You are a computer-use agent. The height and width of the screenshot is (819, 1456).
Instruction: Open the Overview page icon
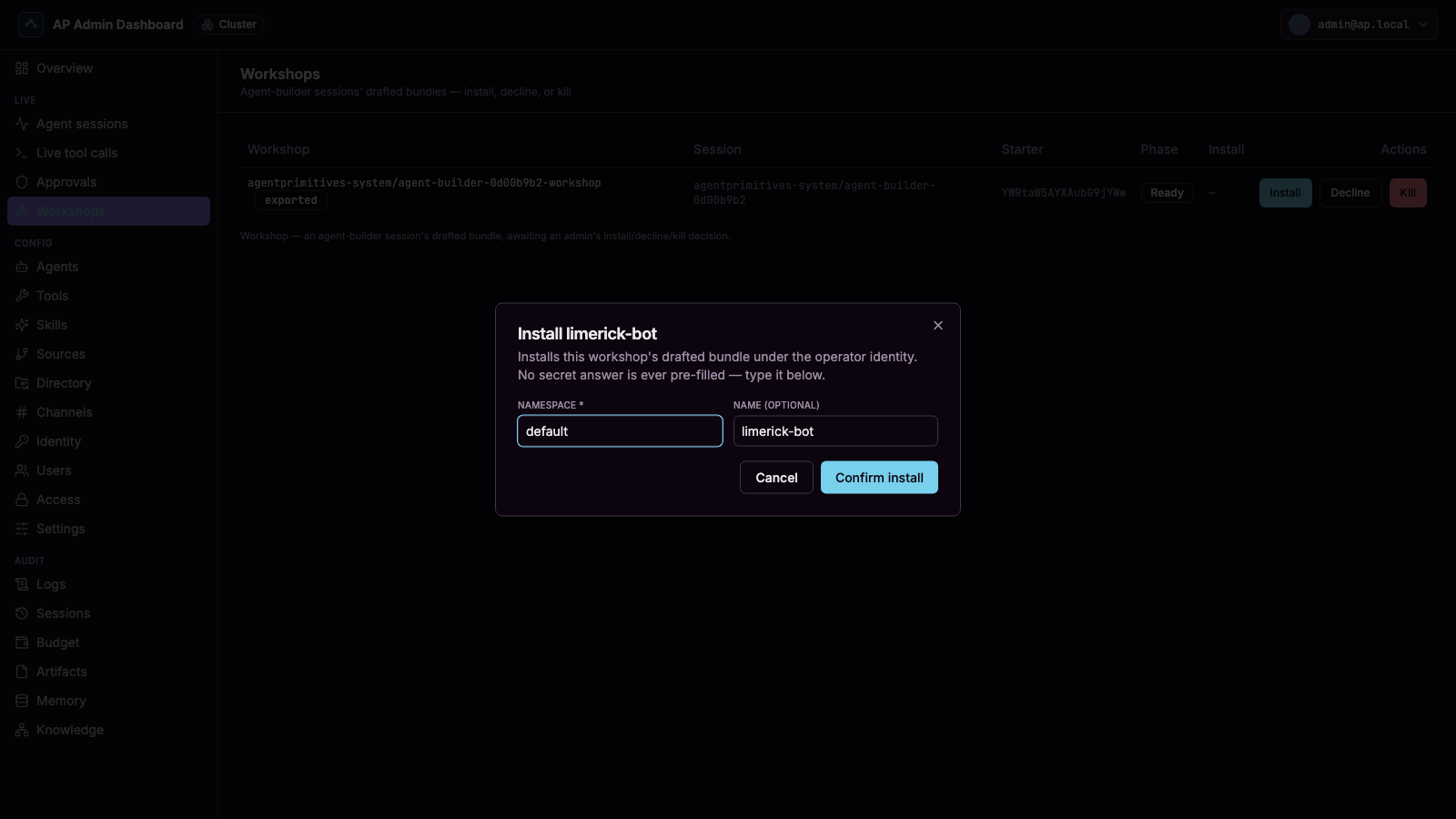click(22, 68)
